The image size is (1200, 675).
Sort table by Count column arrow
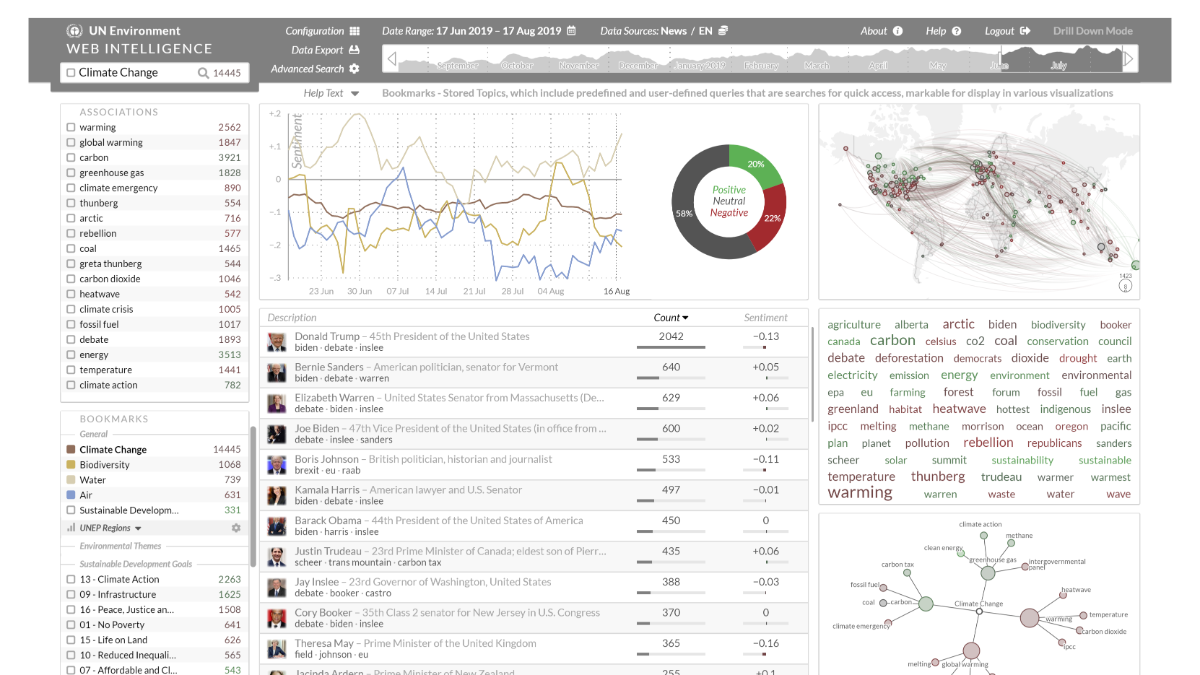tap(685, 318)
